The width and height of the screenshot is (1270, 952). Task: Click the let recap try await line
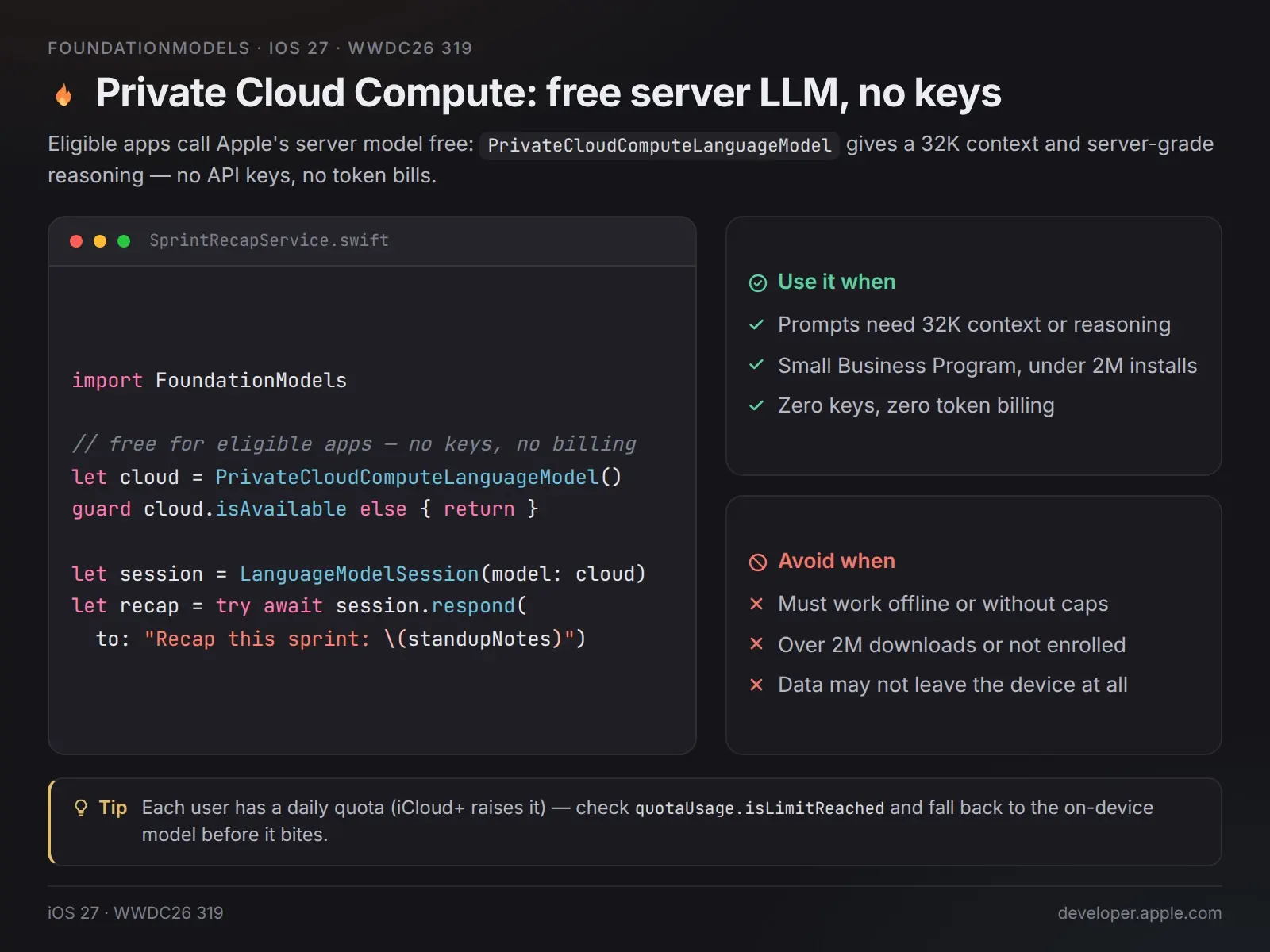click(x=299, y=606)
